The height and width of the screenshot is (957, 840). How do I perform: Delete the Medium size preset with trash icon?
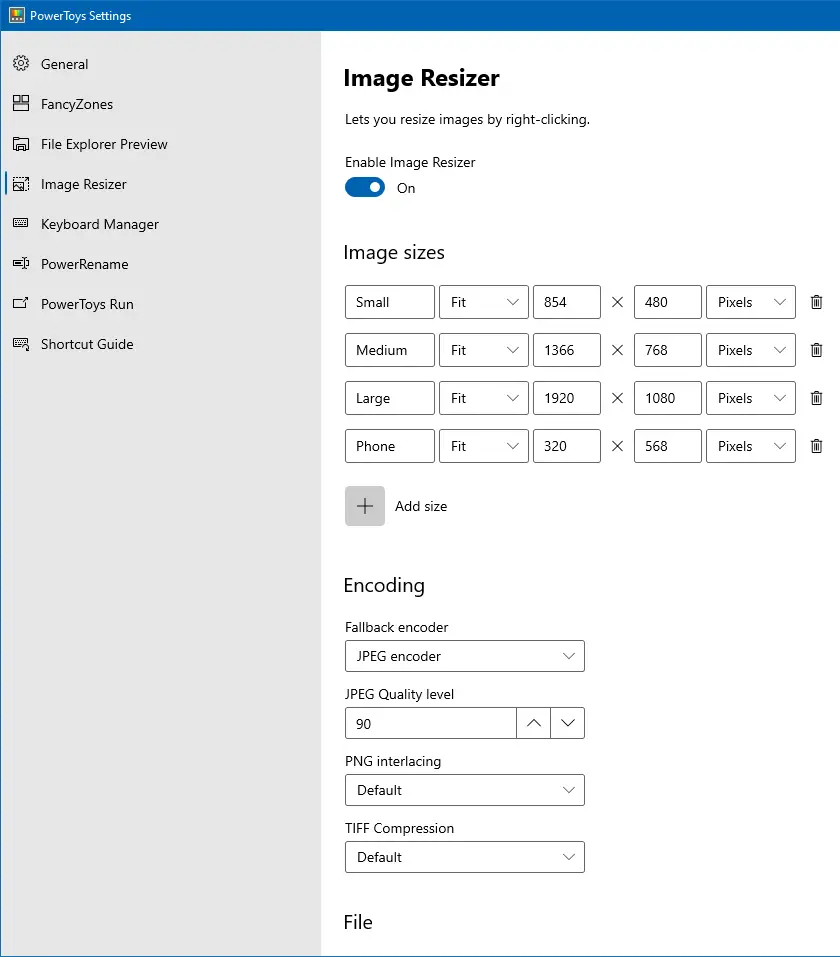816,350
